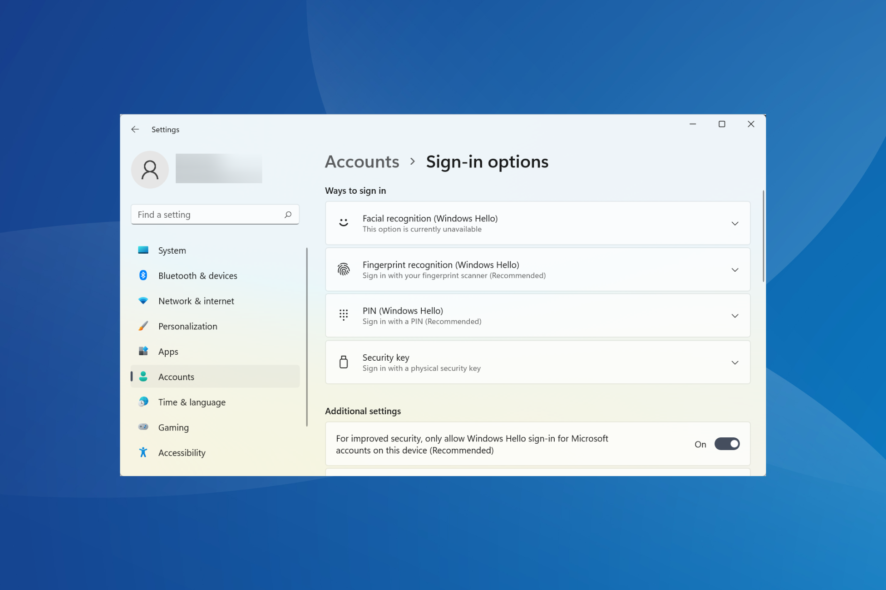The width and height of the screenshot is (886, 590).
Task: Turn off Windows Hello only sign-in toggle
Action: [x=727, y=444]
